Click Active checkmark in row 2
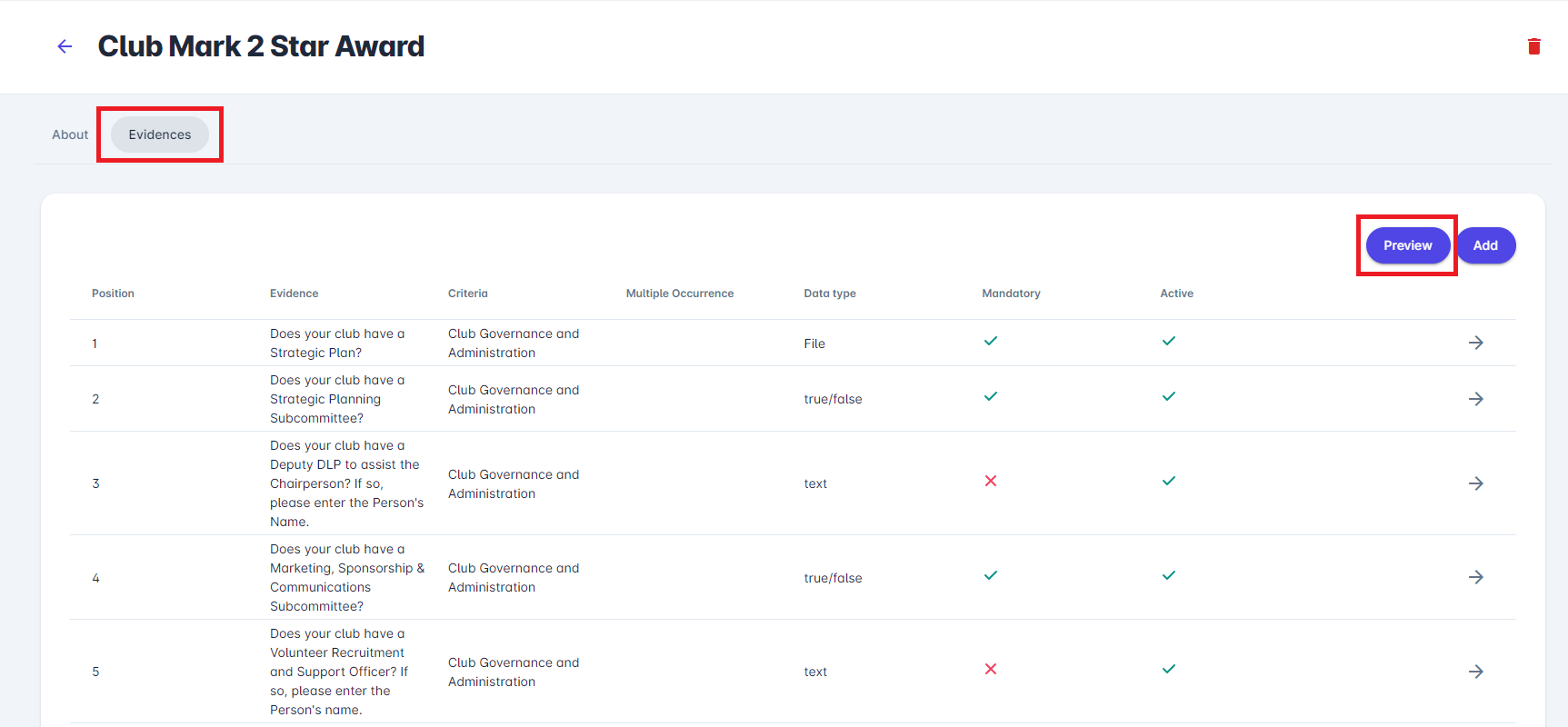 click(1169, 396)
